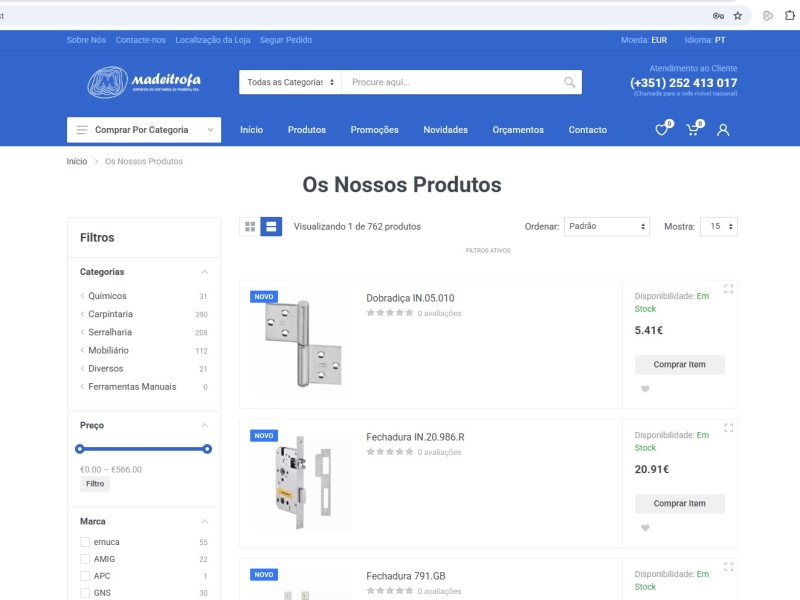
Task: Tick the GNS brand checkbox
Action: 85,592
